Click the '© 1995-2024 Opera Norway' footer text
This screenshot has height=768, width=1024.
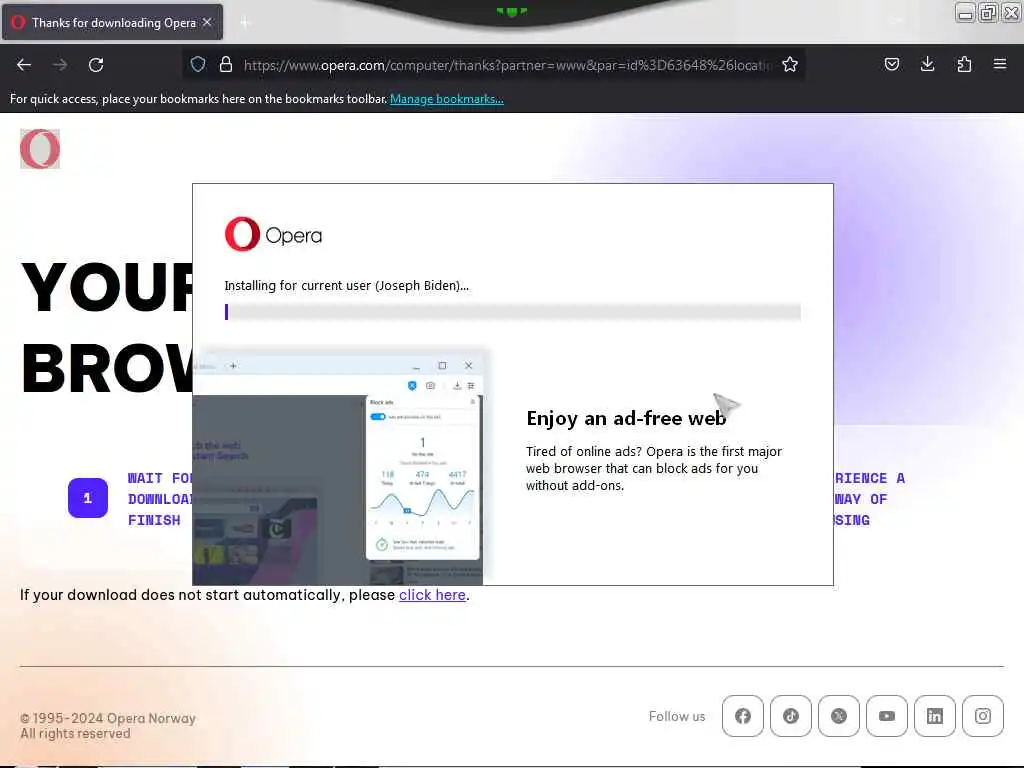108,718
